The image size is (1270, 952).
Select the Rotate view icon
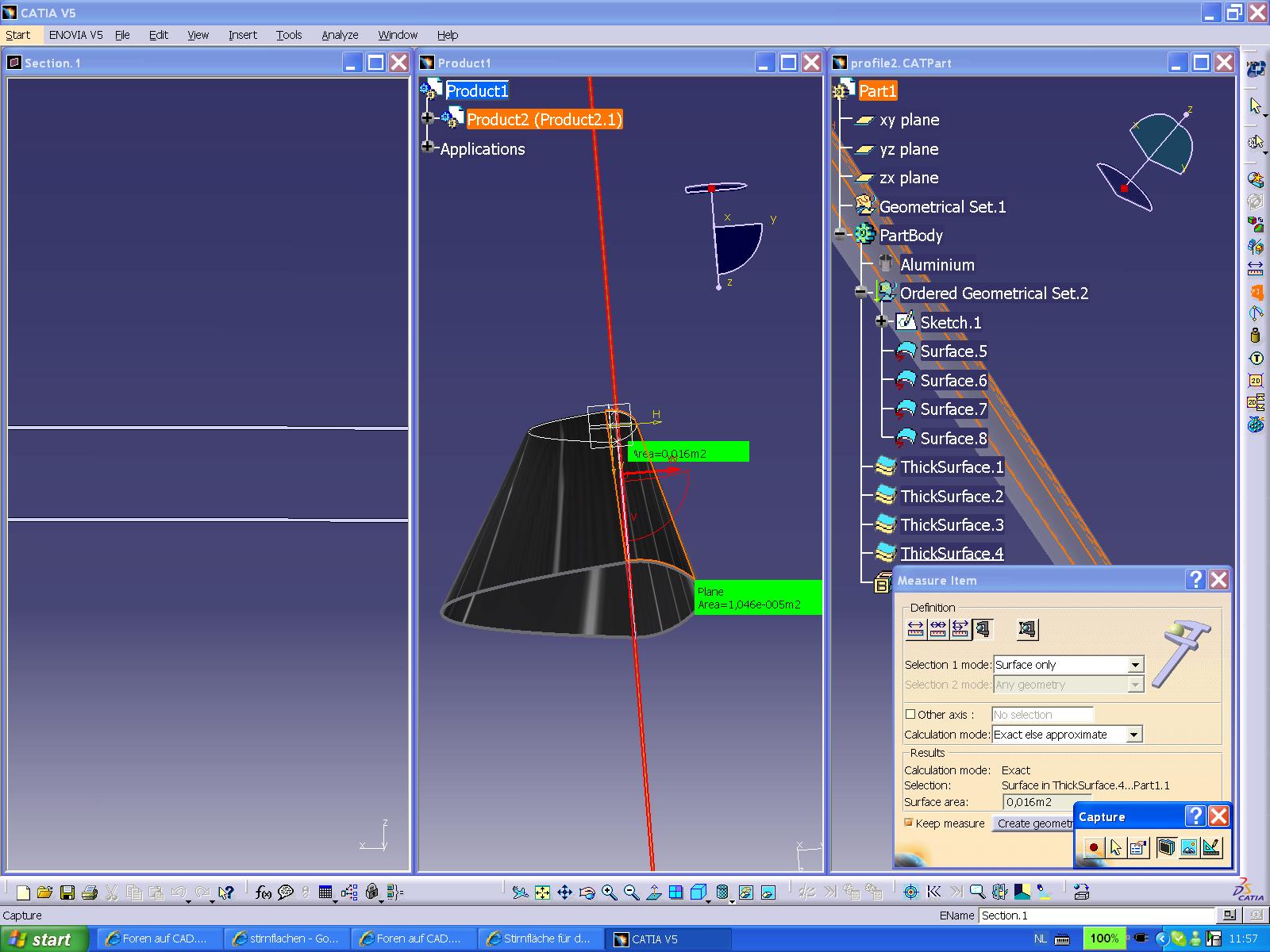(x=587, y=892)
